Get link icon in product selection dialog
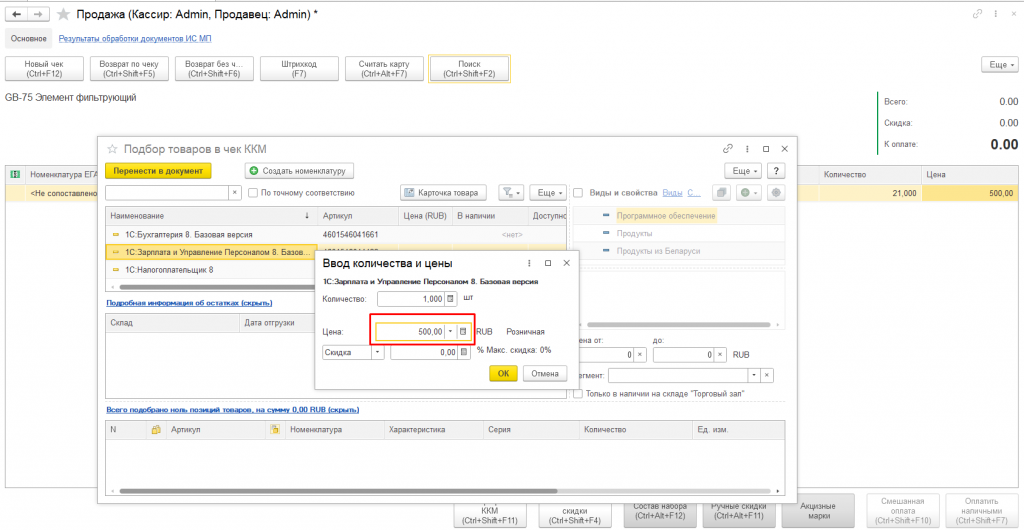The image size is (1024, 530). click(728, 149)
